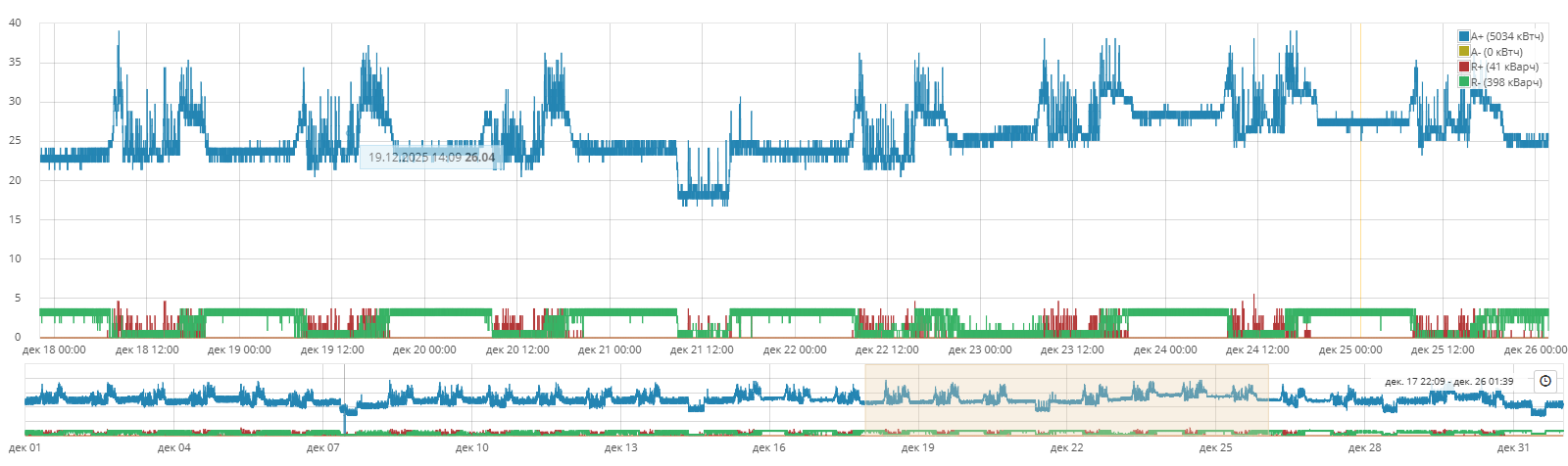Click the red R+ legend color box
This screenshot has height=466, width=1568.
1464,67
